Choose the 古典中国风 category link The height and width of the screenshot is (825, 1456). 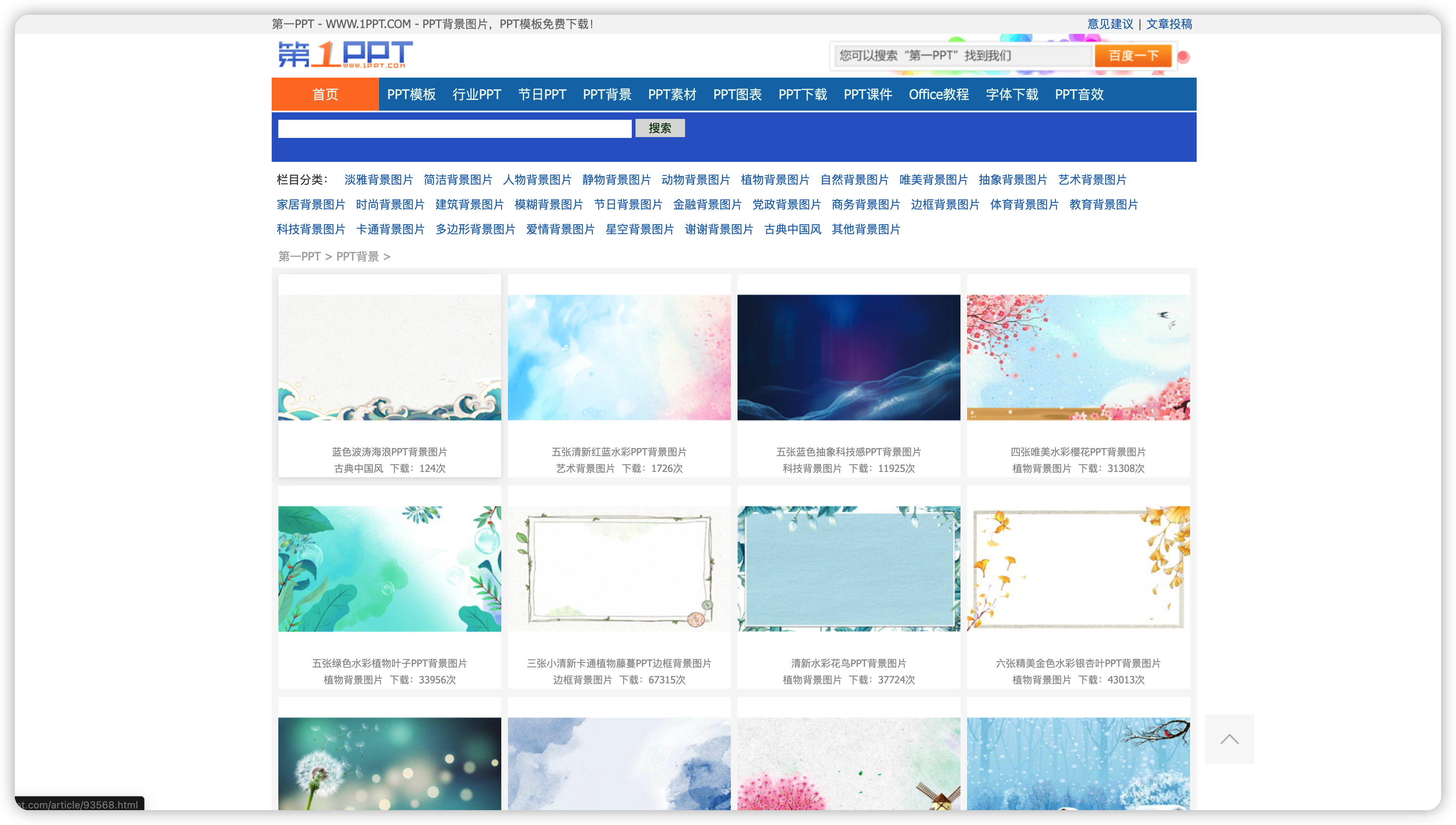coord(792,230)
